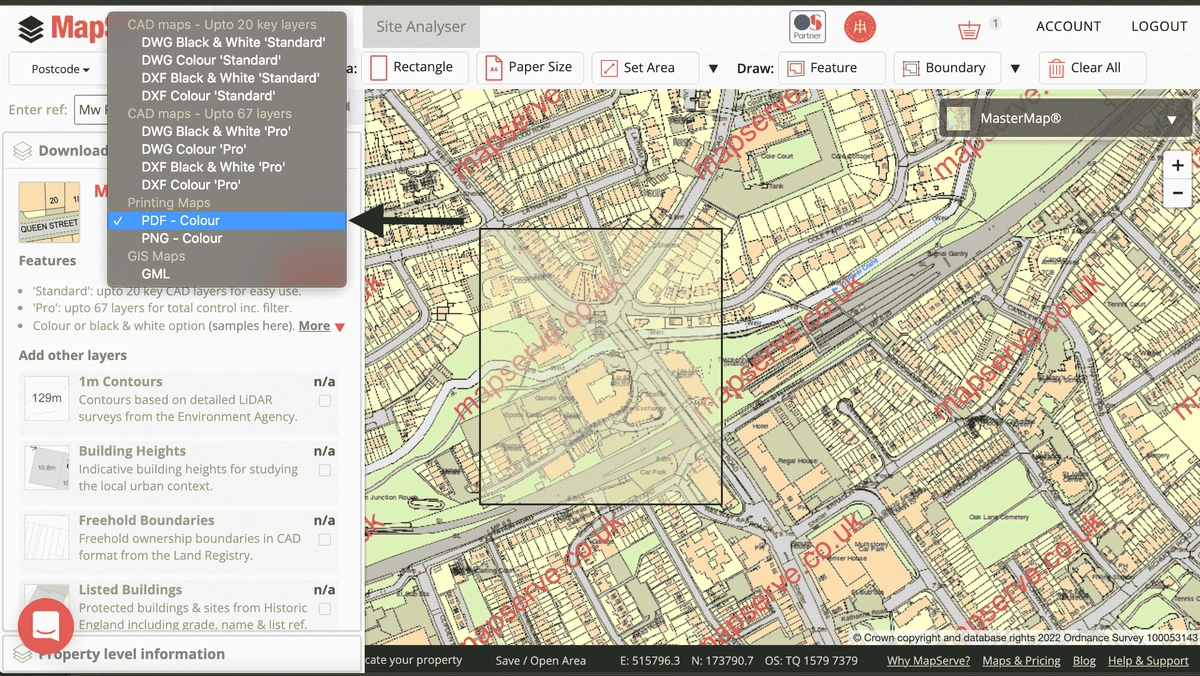Select DWG Black & White 'Standard' format
The width and height of the screenshot is (1200, 676).
tap(227, 42)
